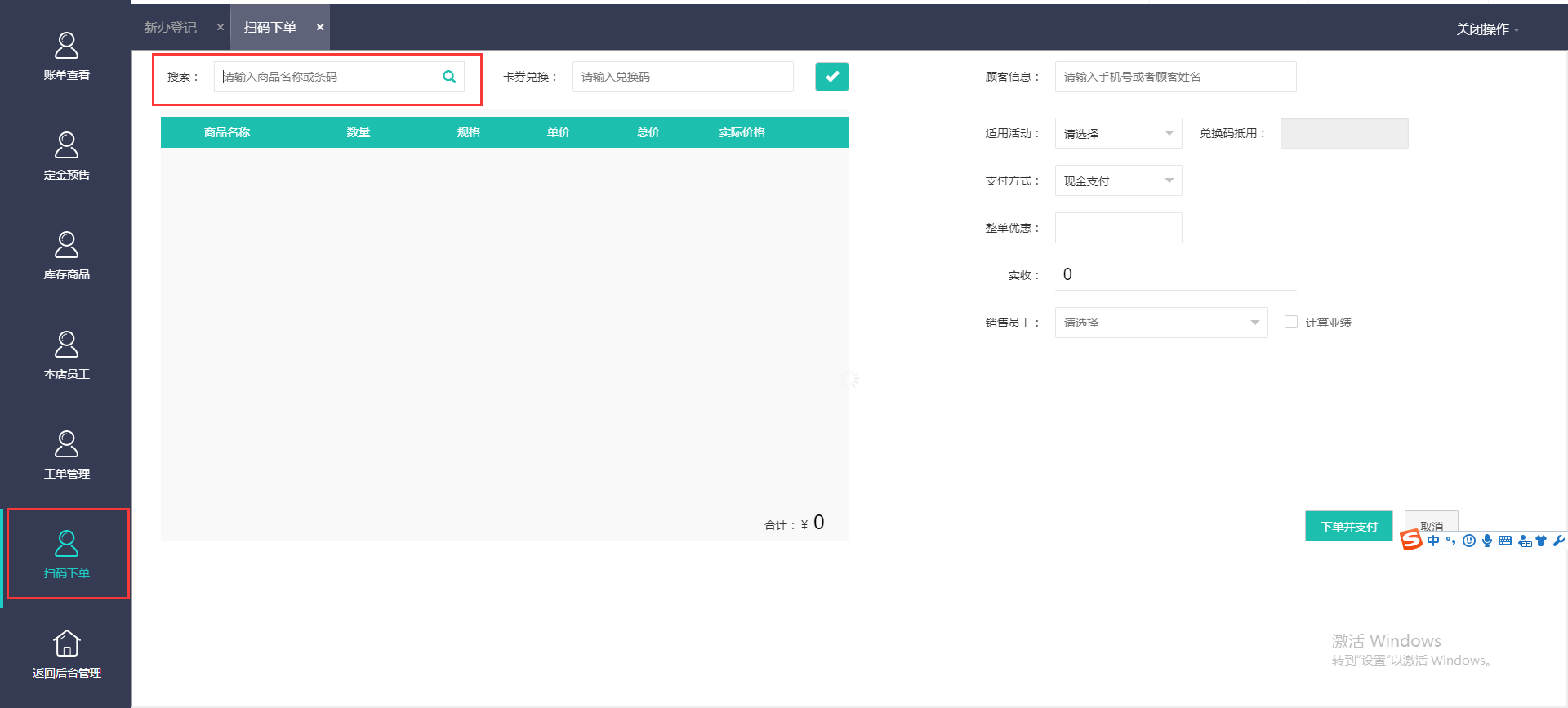Click 商品名称 column header
1568x708 pixels.
227,132
